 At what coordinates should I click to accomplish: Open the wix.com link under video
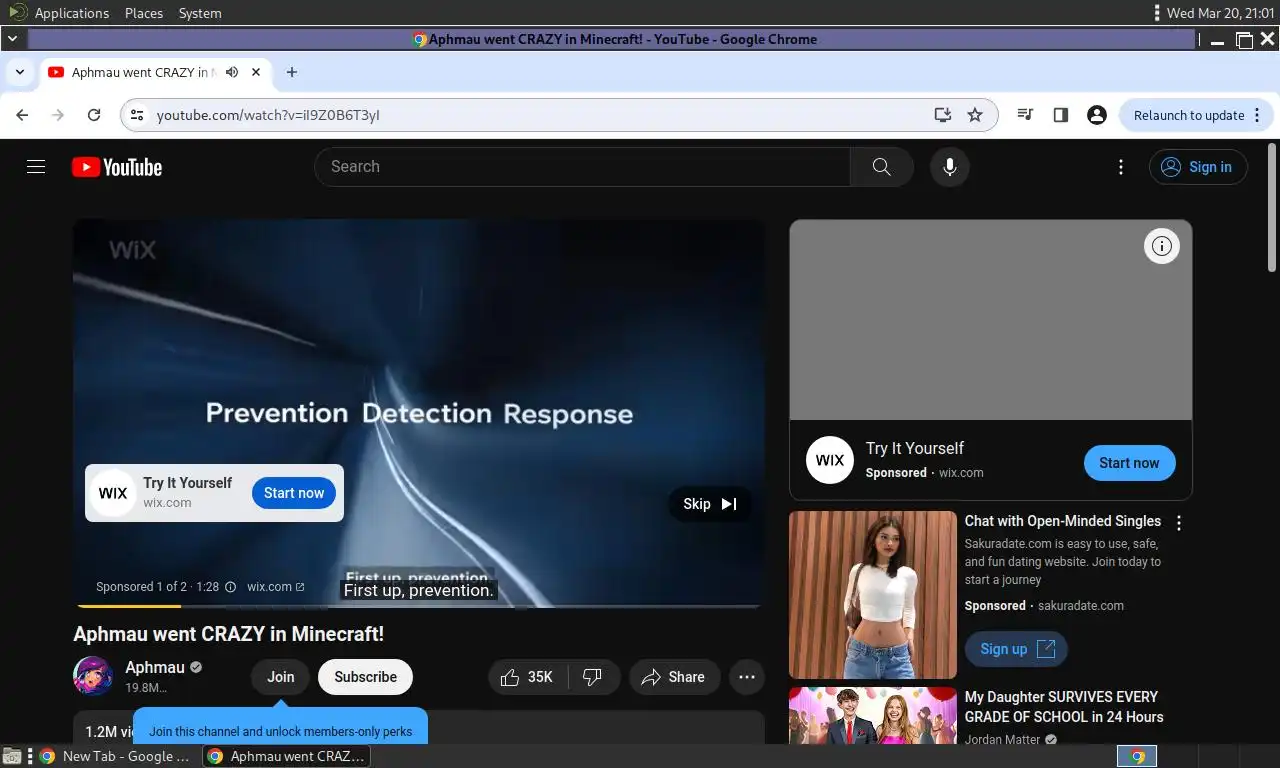click(276, 587)
